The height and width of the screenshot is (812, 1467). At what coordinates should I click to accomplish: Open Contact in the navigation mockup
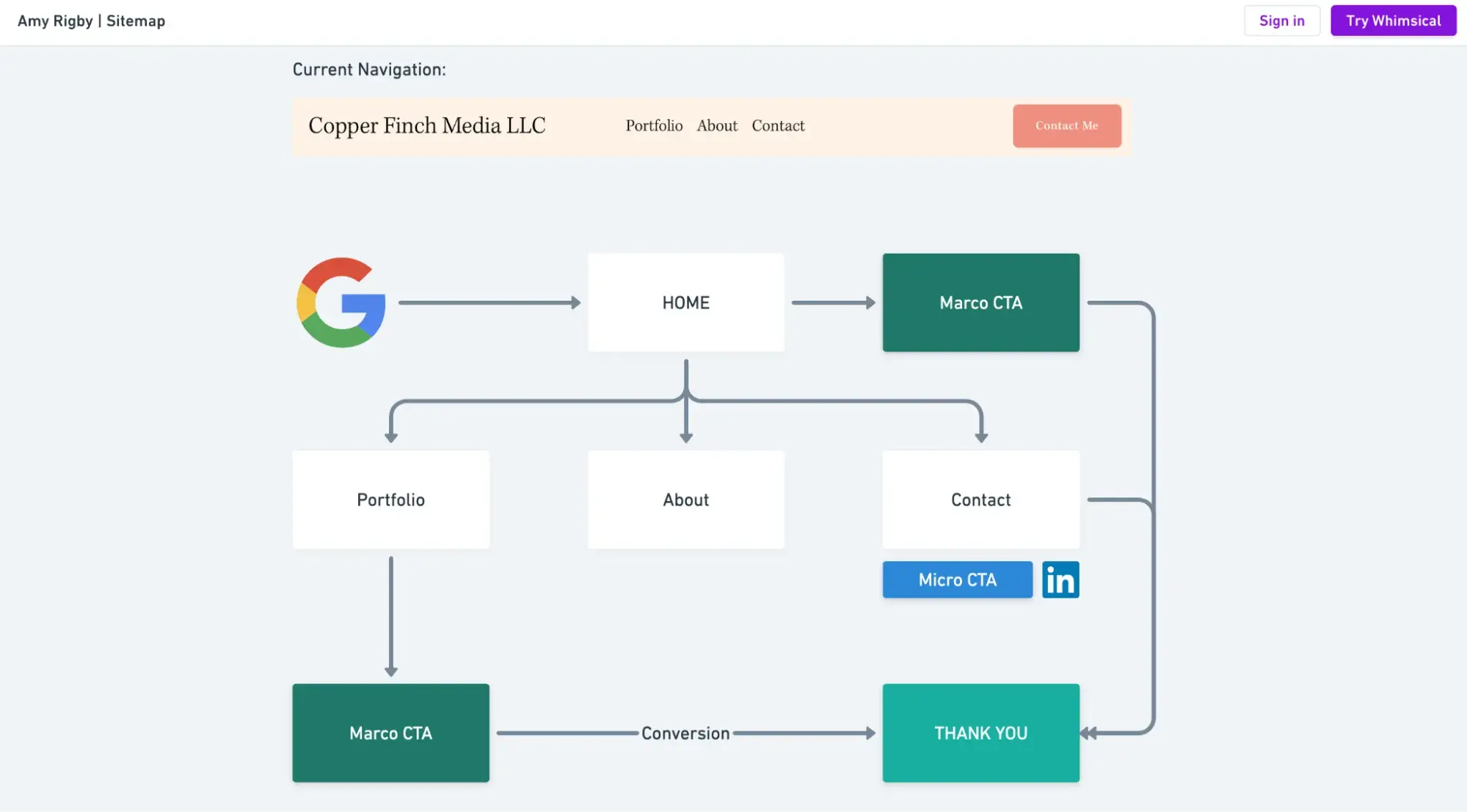[x=778, y=125]
